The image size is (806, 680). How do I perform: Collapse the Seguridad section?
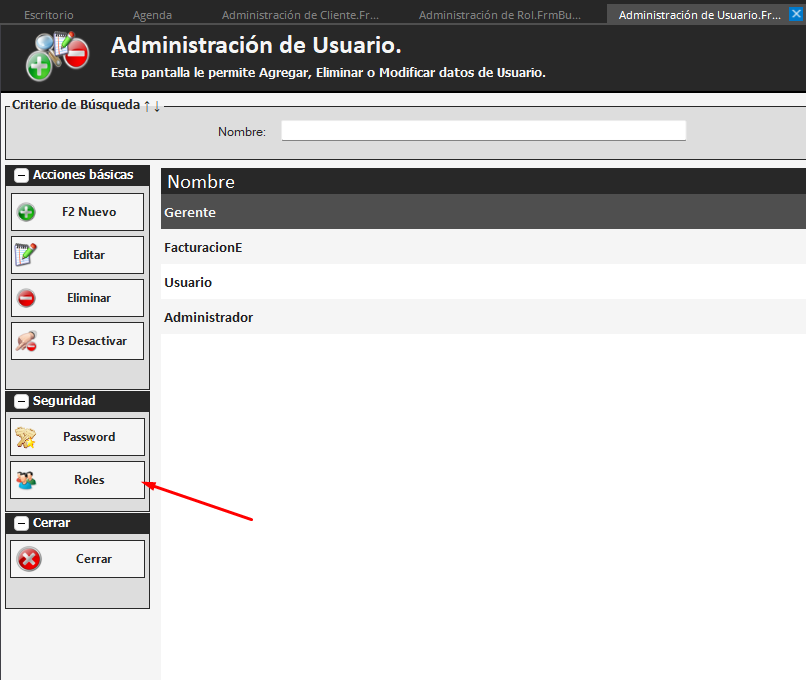coord(21,401)
